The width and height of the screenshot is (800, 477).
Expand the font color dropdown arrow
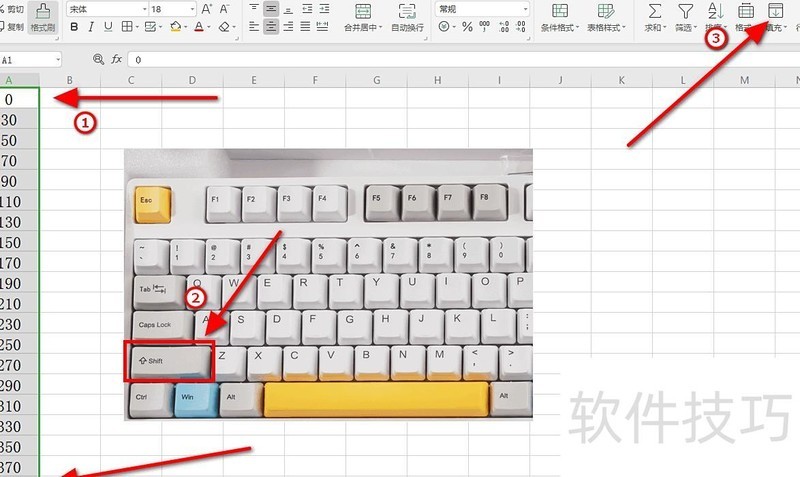(x=209, y=27)
